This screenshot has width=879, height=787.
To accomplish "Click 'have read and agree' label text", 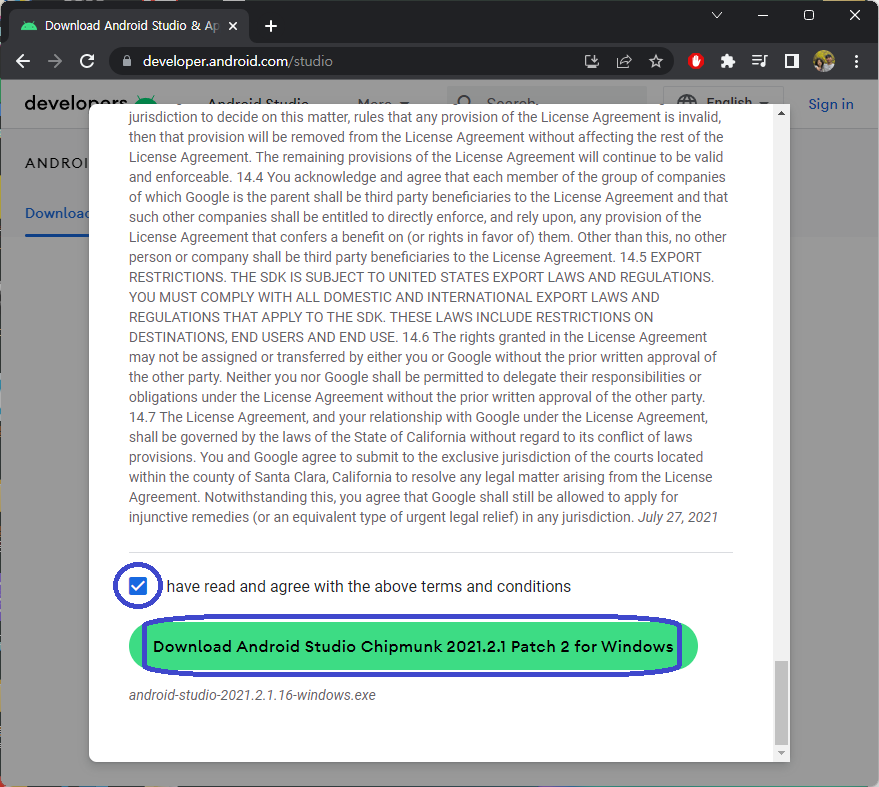I will coord(368,586).
